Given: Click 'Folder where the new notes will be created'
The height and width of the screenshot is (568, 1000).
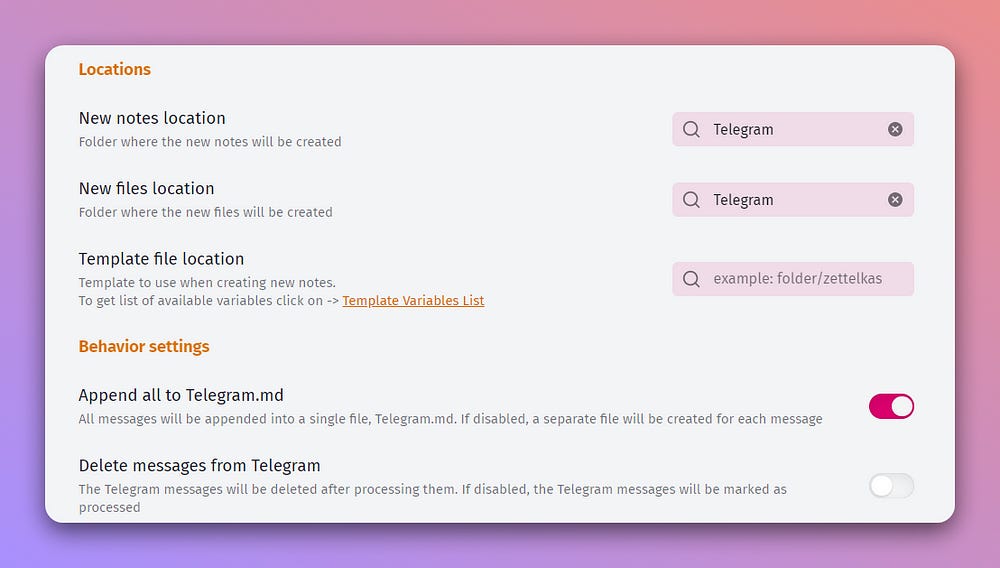Looking at the screenshot, I should point(210,142).
